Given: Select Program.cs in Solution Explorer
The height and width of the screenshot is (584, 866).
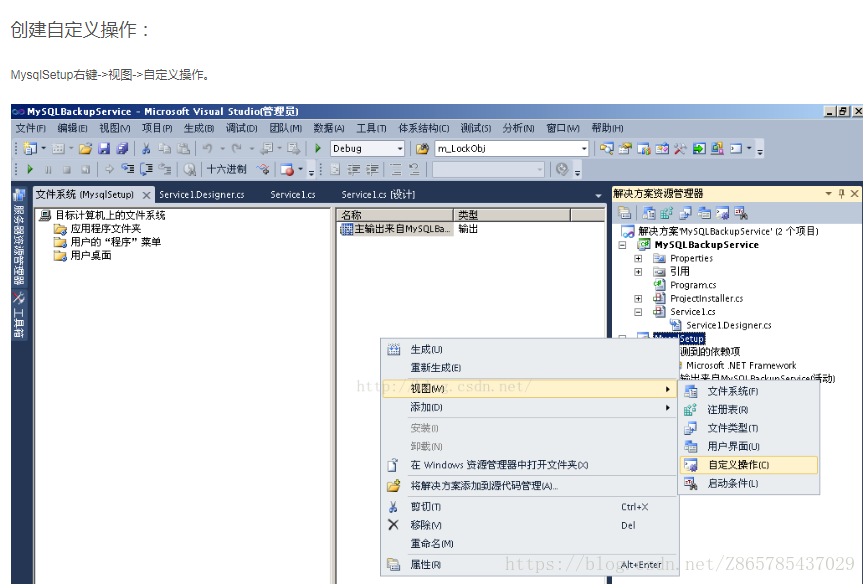Looking at the screenshot, I should coord(693,285).
